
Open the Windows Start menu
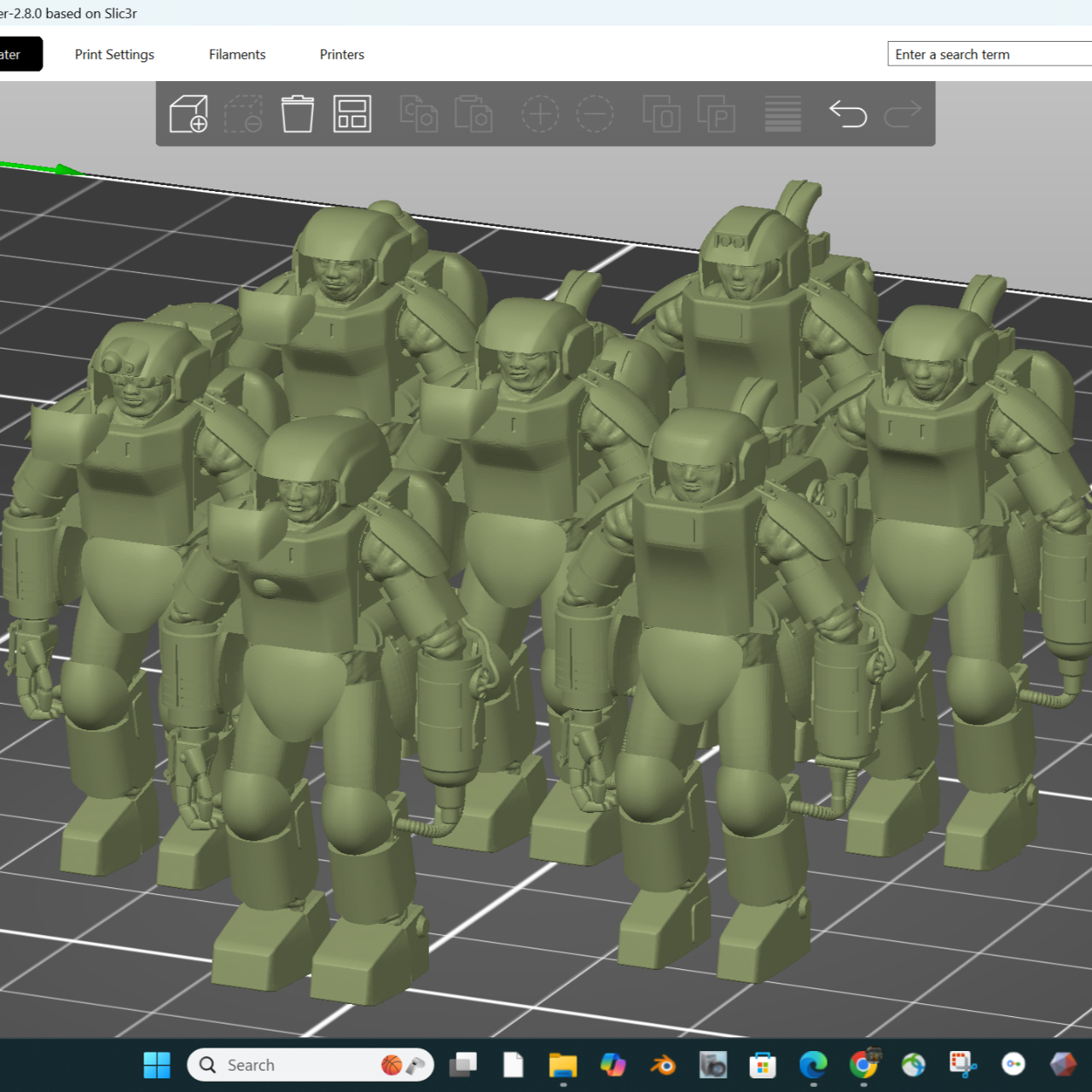tap(157, 1065)
